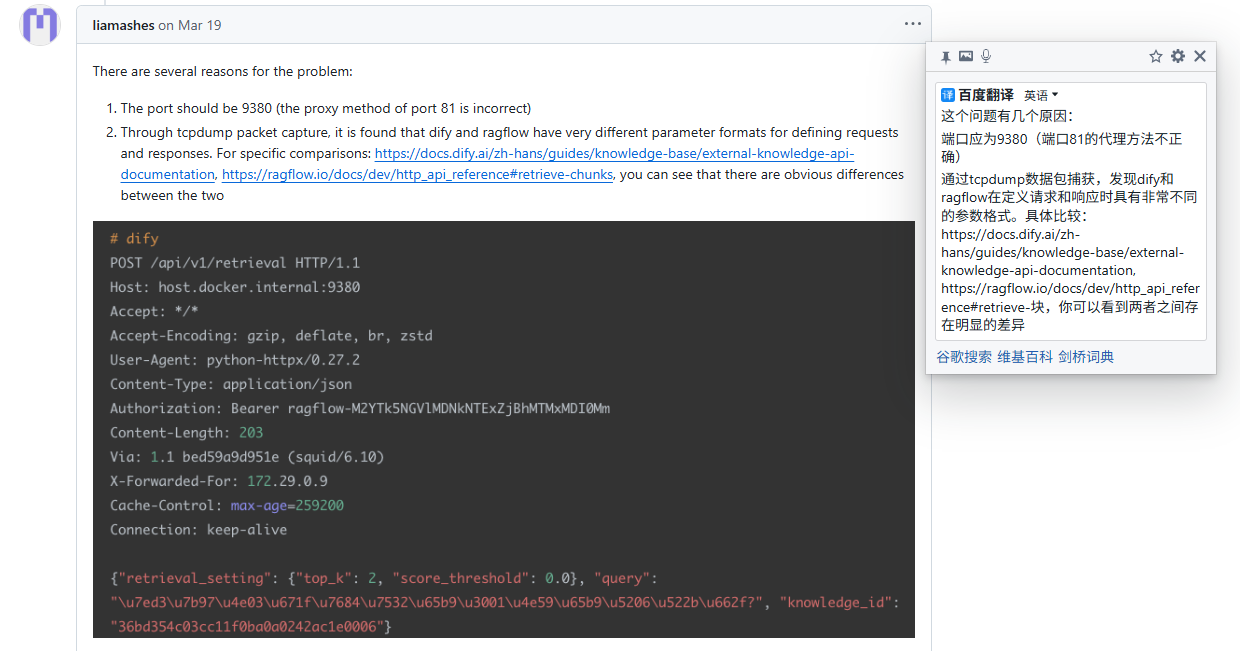1240x651 pixels.
Task: Open the comment's kebab (...) options menu
Action: 911,24
